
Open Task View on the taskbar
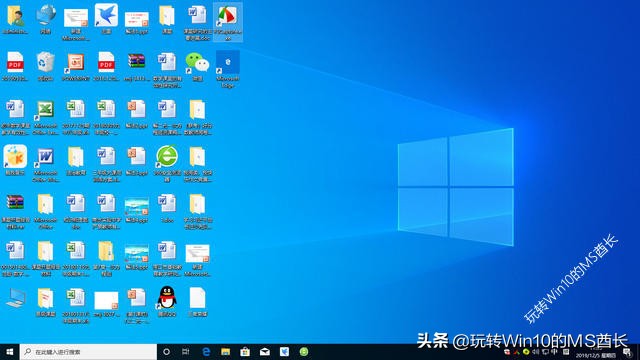(x=186, y=351)
